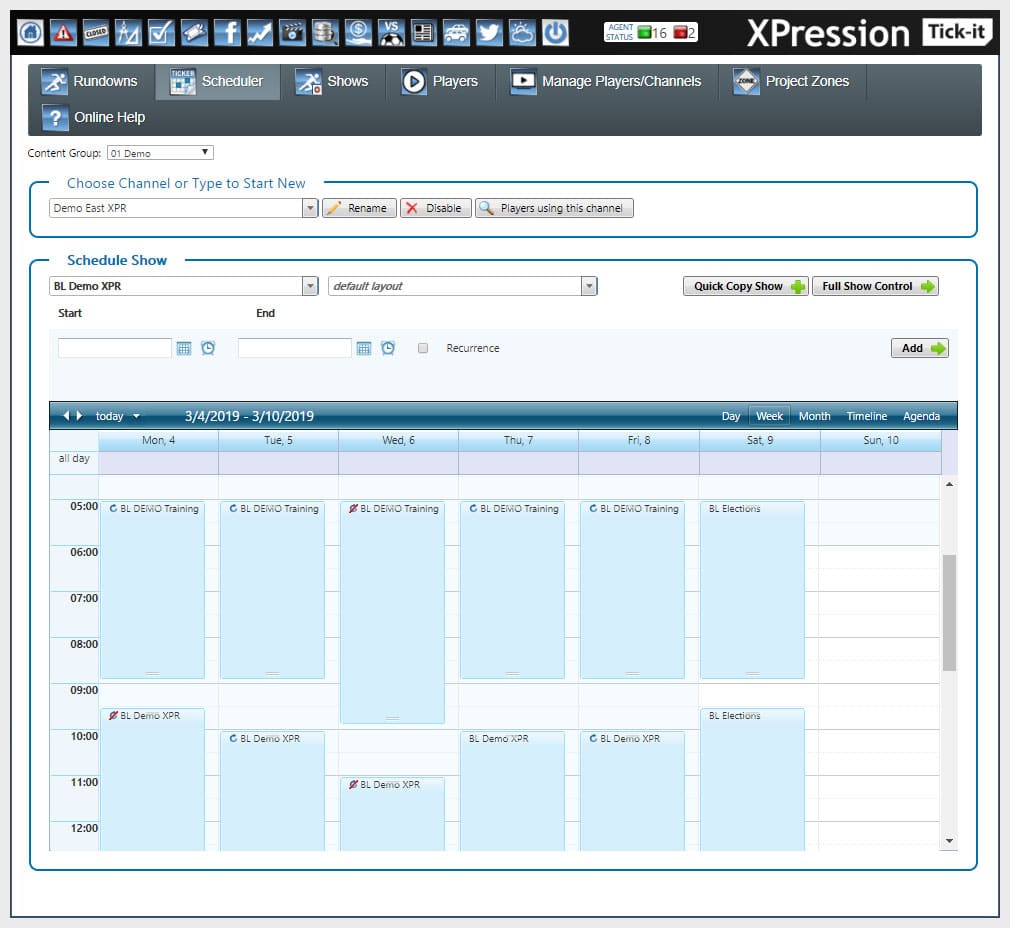The image size is (1010, 928).
Task: Select the Scheduler menu item
Action: [x=218, y=81]
